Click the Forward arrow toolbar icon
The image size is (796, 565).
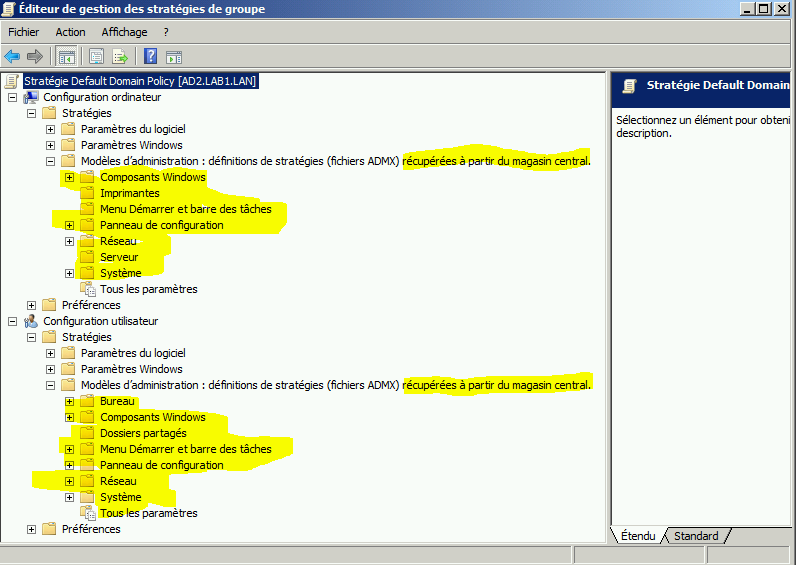(35, 56)
